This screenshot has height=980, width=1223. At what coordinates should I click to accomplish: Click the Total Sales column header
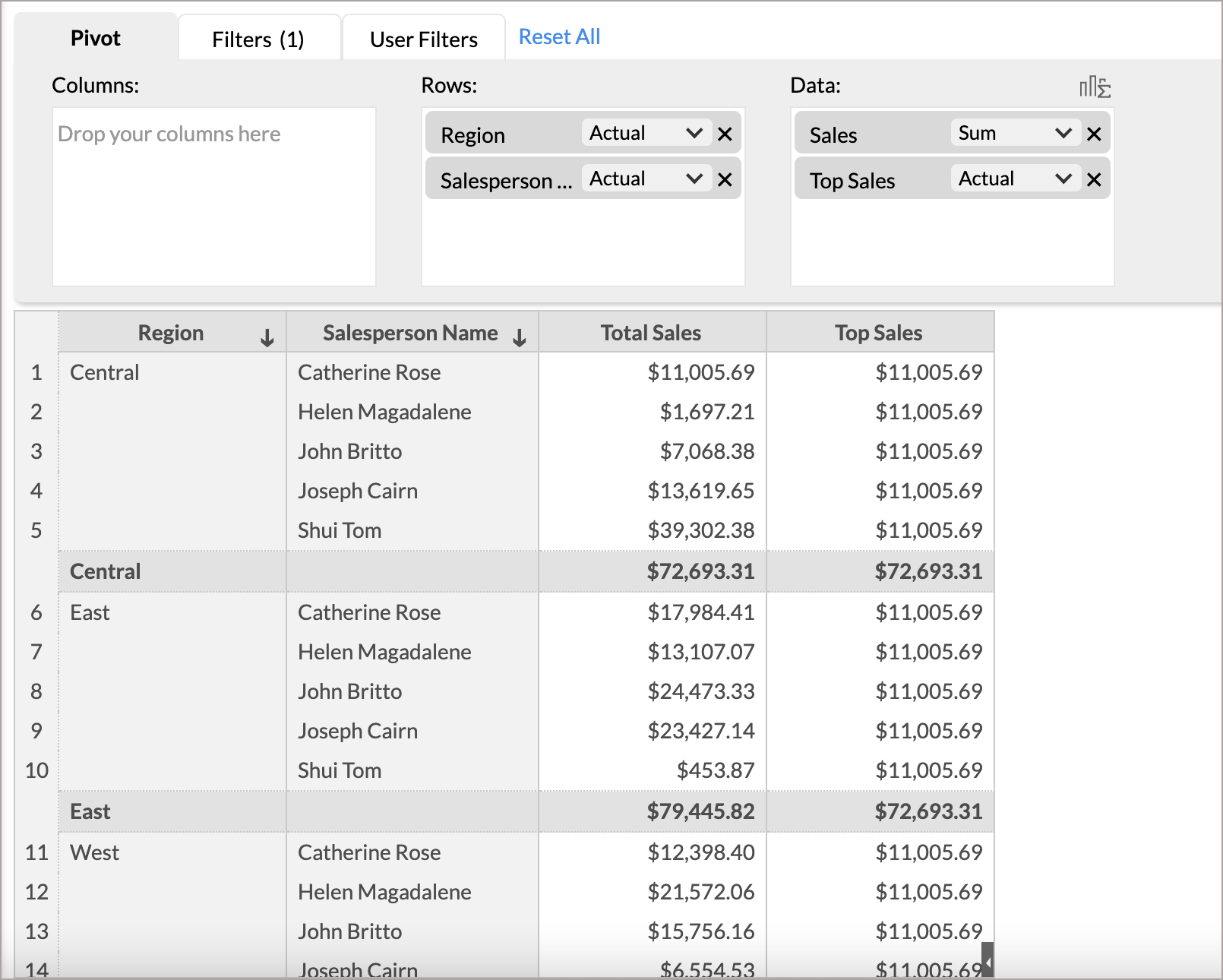coord(651,333)
